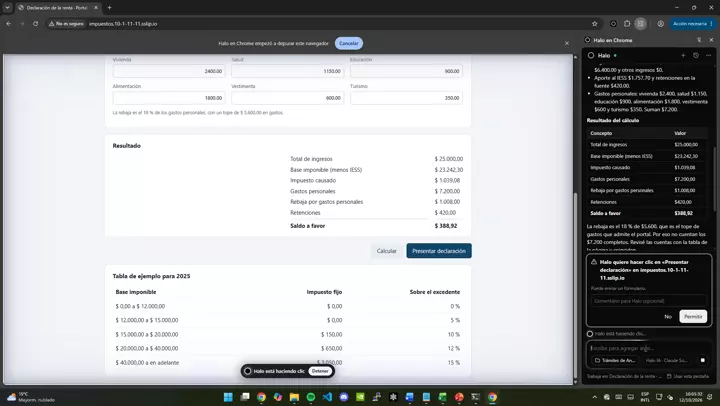Open Halo chat history clock icon

(696, 55)
